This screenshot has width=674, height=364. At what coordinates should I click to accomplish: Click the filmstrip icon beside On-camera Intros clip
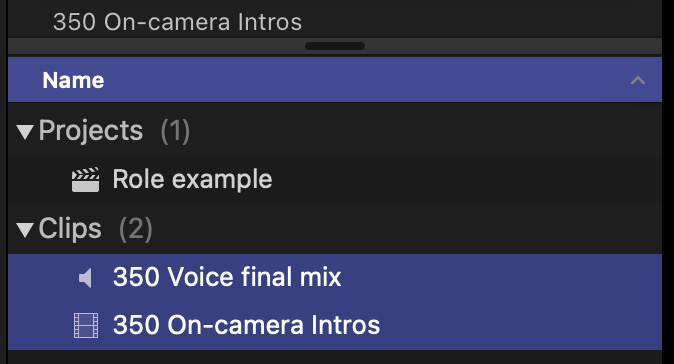pos(86,325)
